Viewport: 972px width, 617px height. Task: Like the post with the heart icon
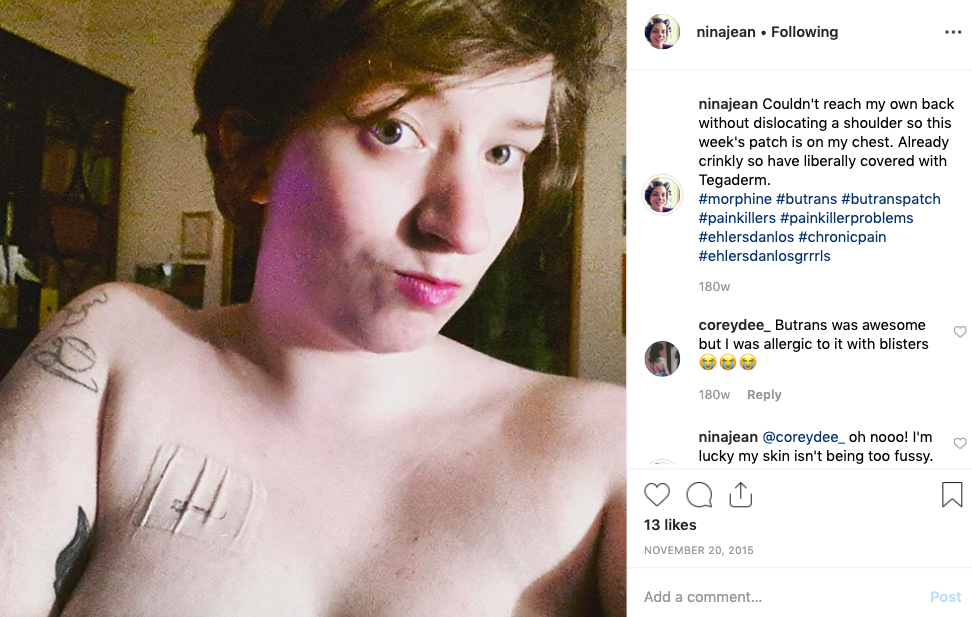click(x=657, y=495)
